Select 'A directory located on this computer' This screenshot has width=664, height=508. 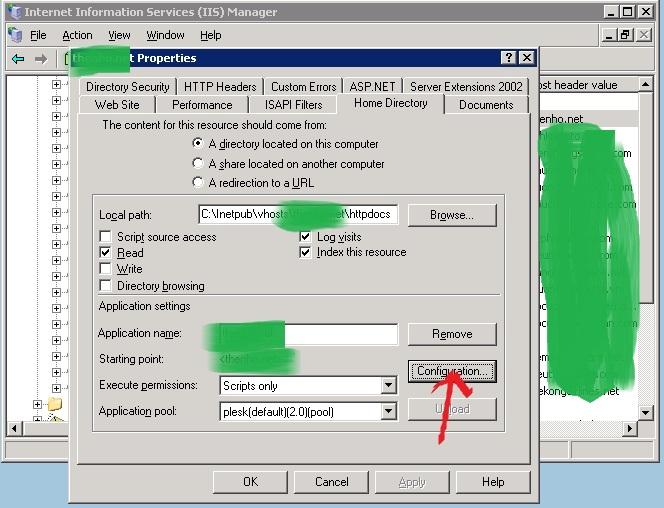pos(197,144)
